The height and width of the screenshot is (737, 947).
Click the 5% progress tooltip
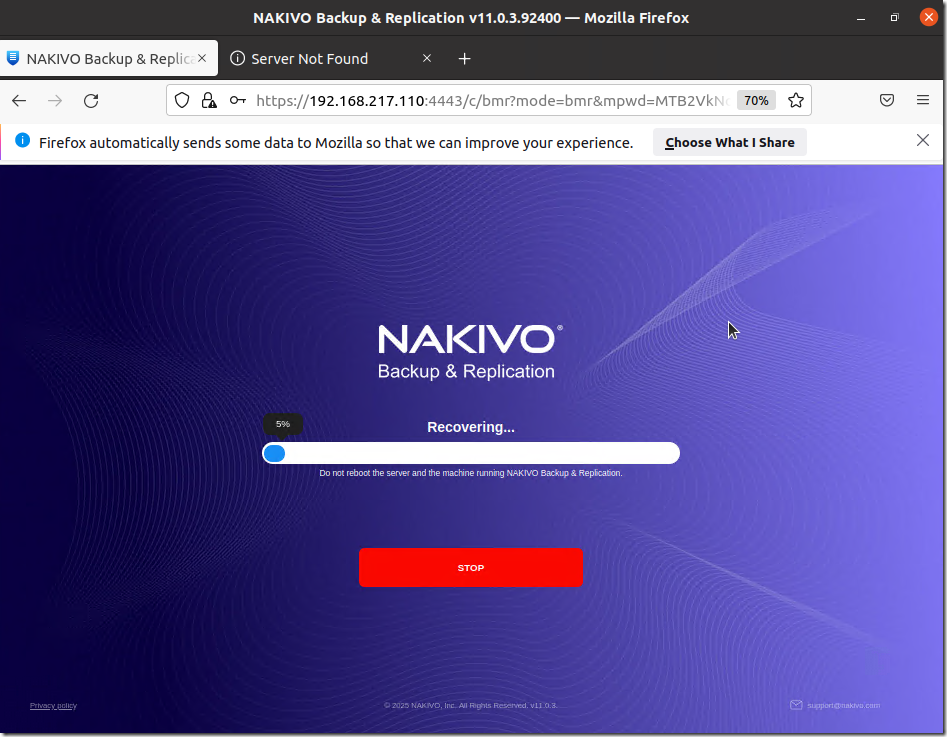[283, 424]
